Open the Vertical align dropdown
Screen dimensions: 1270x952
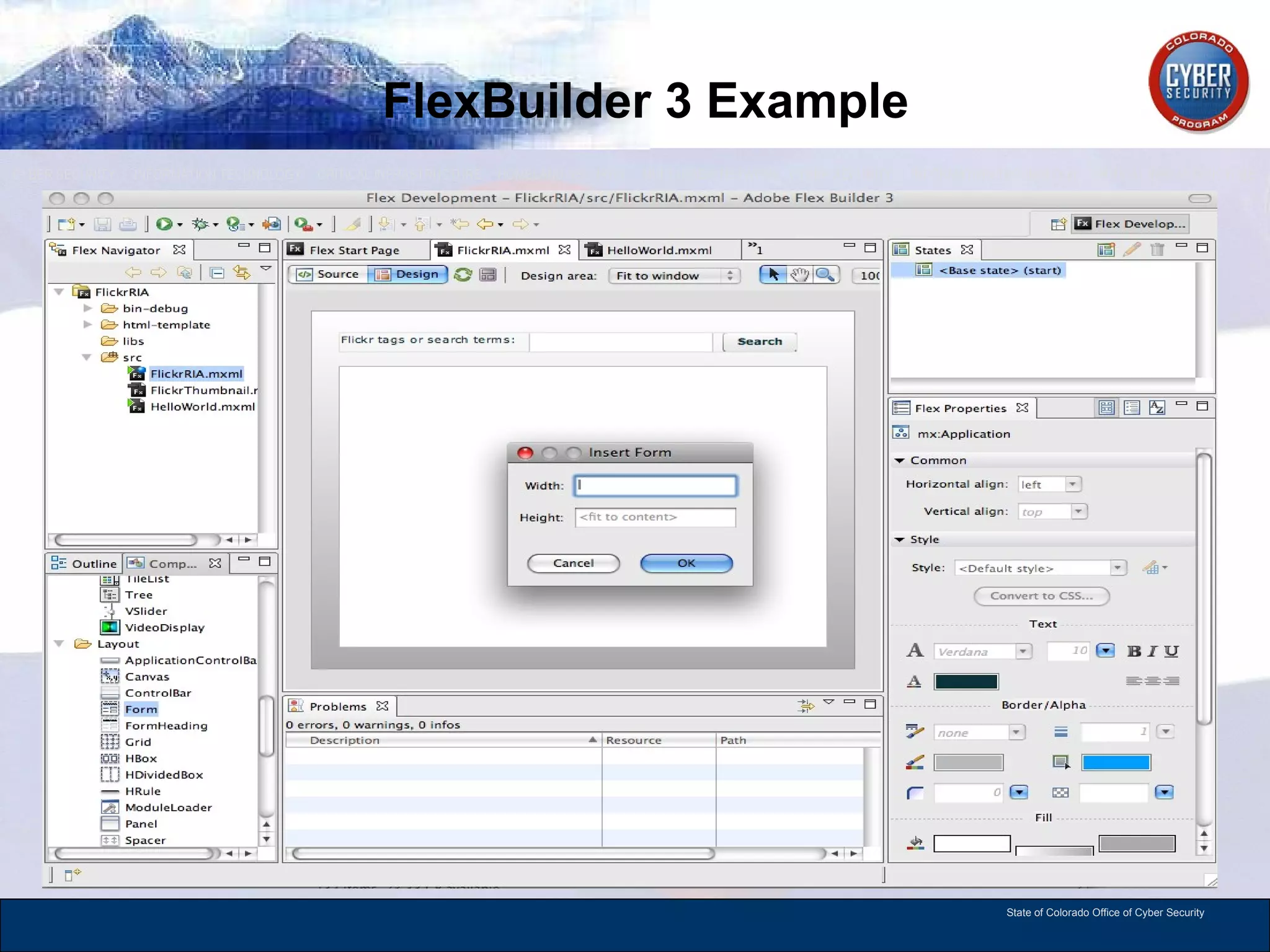click(1052, 511)
